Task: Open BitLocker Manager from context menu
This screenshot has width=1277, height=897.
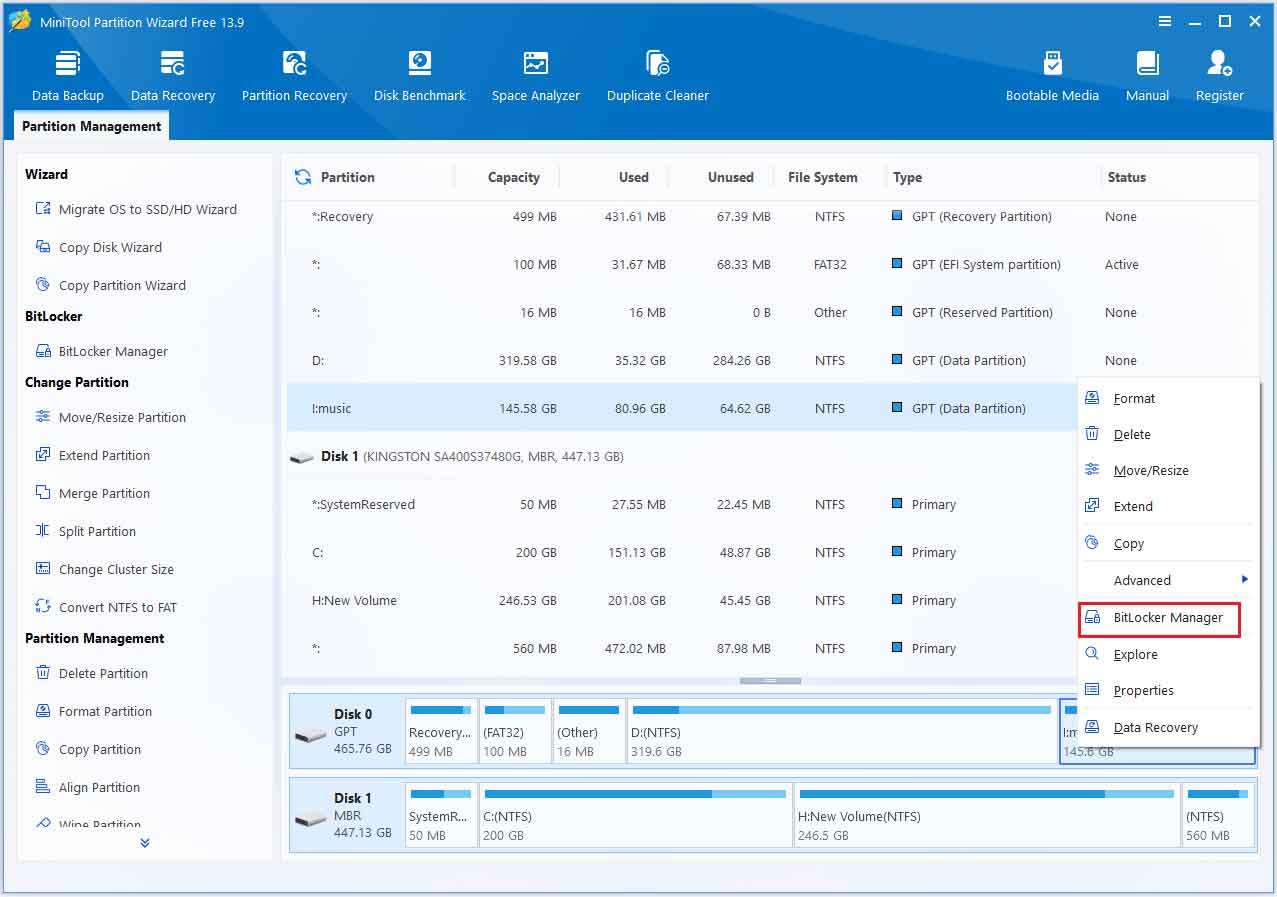Action: [x=1160, y=618]
